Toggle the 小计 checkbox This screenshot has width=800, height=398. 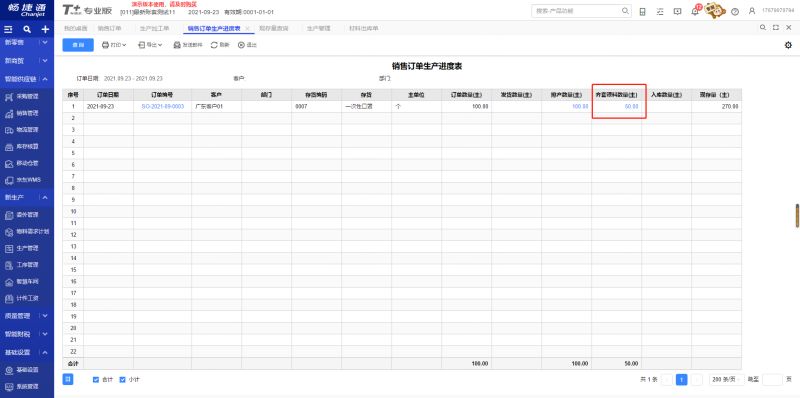coord(122,380)
